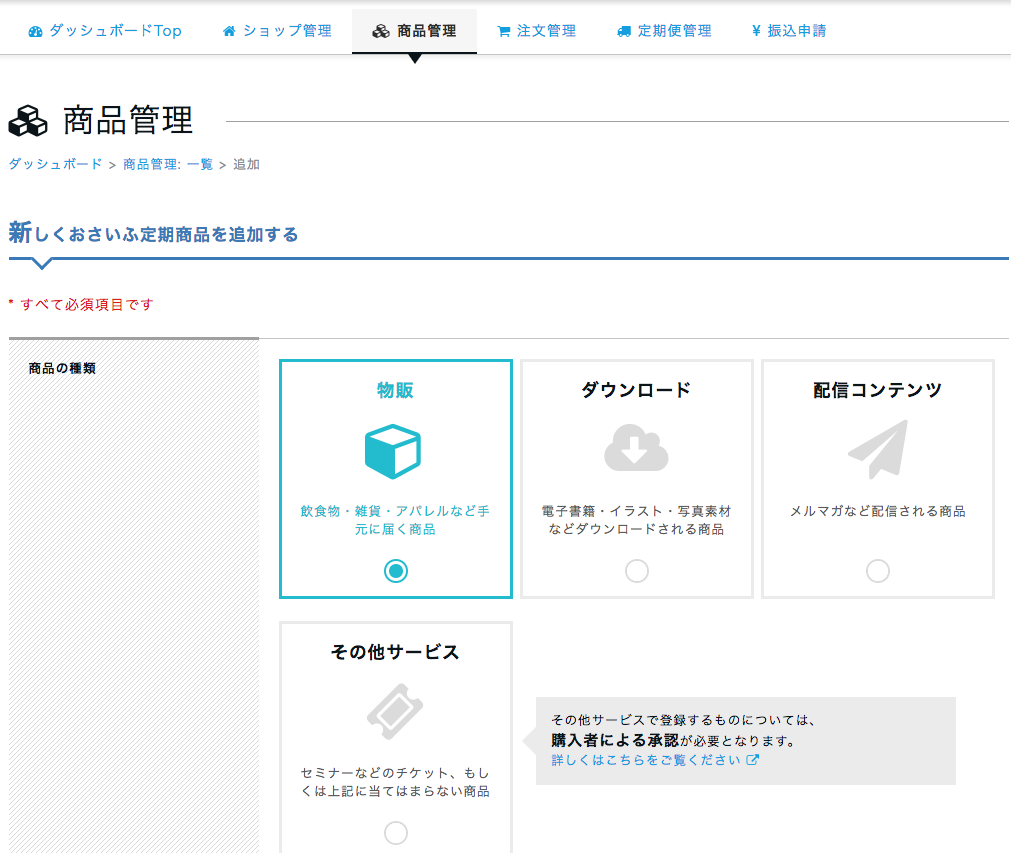Click the ダウンロード card title
Viewport: 1011px width, 853px height.
636,390
